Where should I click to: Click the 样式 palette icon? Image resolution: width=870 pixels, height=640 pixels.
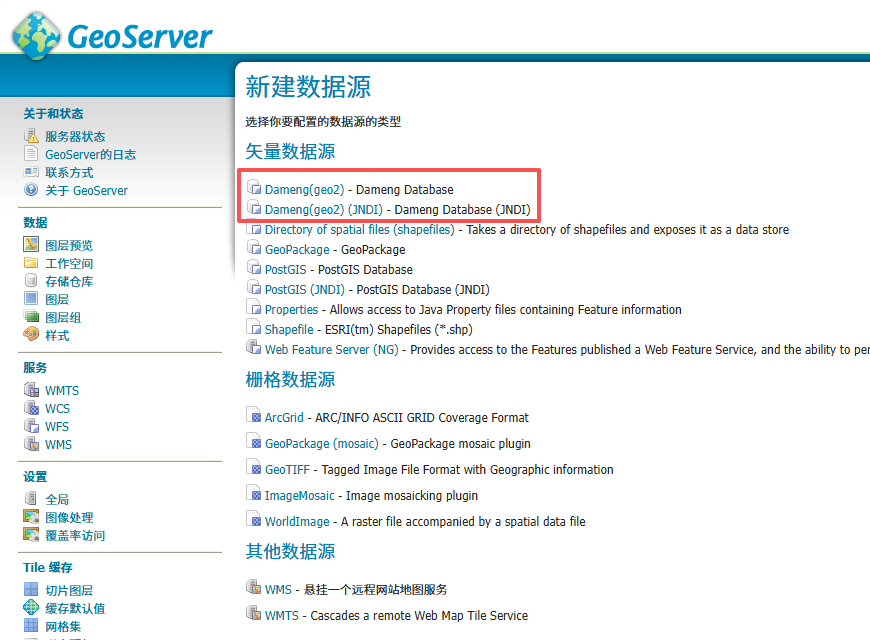click(x=32, y=334)
